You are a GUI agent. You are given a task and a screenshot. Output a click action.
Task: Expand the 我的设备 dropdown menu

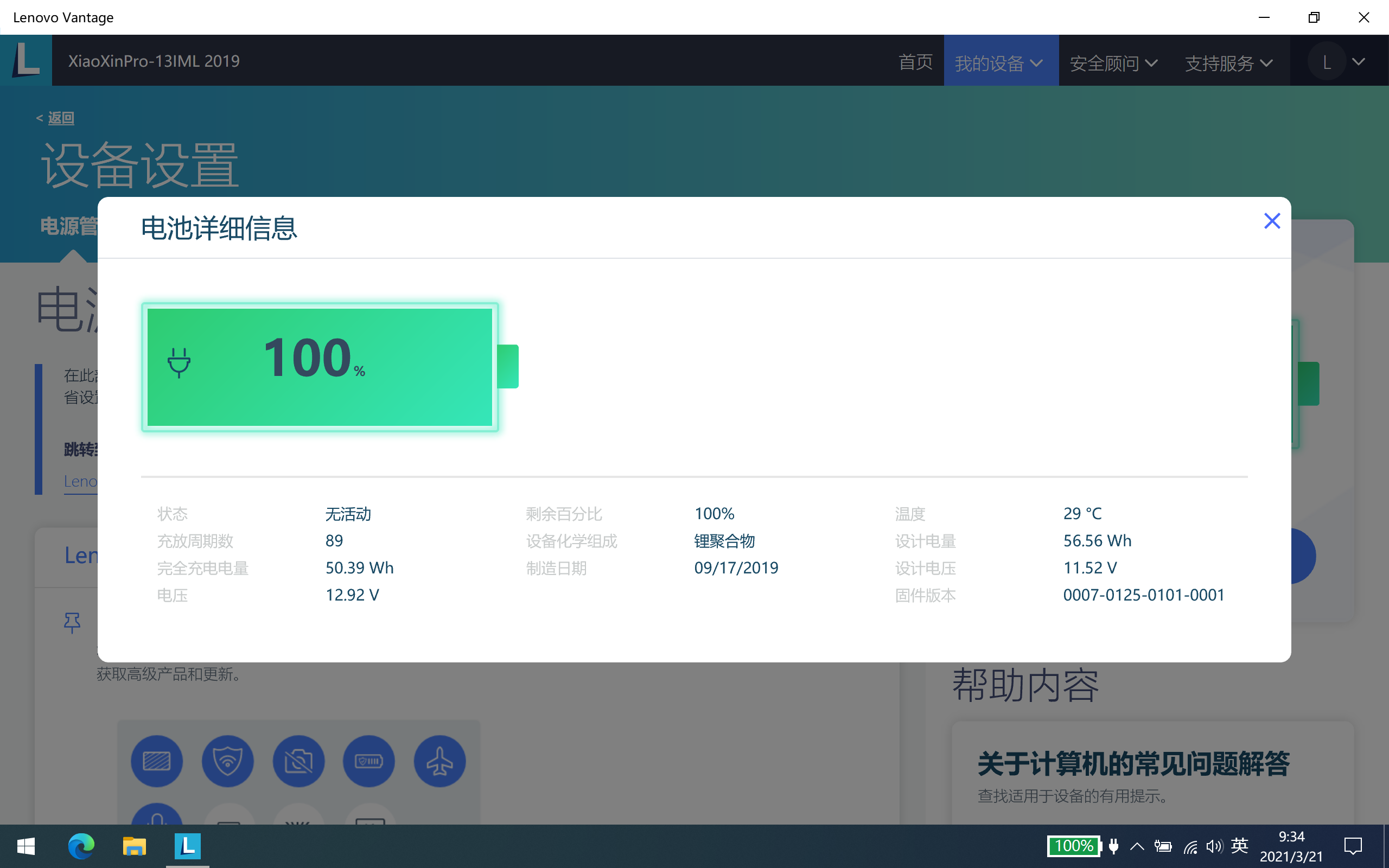pos(1001,62)
